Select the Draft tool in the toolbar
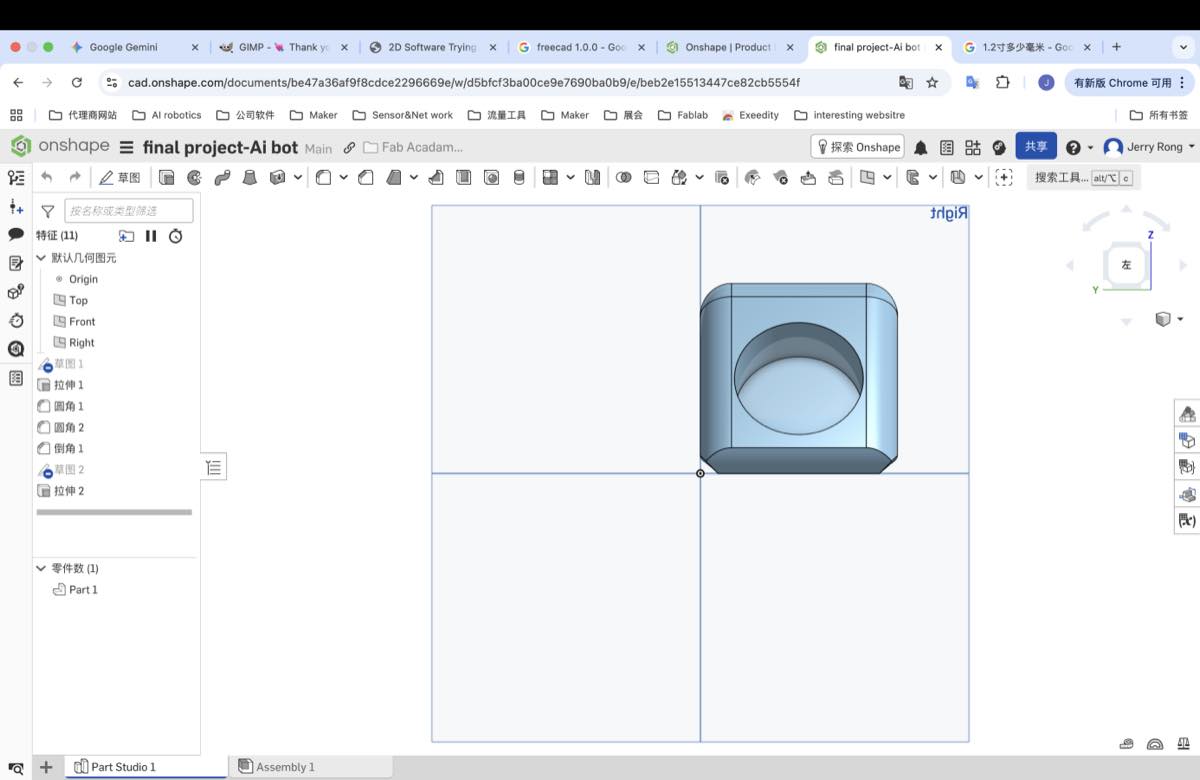The height and width of the screenshot is (780, 1200). pyautogui.click(x=394, y=177)
